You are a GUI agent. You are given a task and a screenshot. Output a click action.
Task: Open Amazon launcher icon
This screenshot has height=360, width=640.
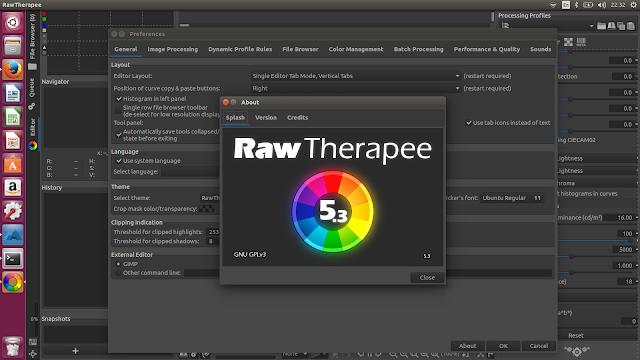click(x=13, y=188)
